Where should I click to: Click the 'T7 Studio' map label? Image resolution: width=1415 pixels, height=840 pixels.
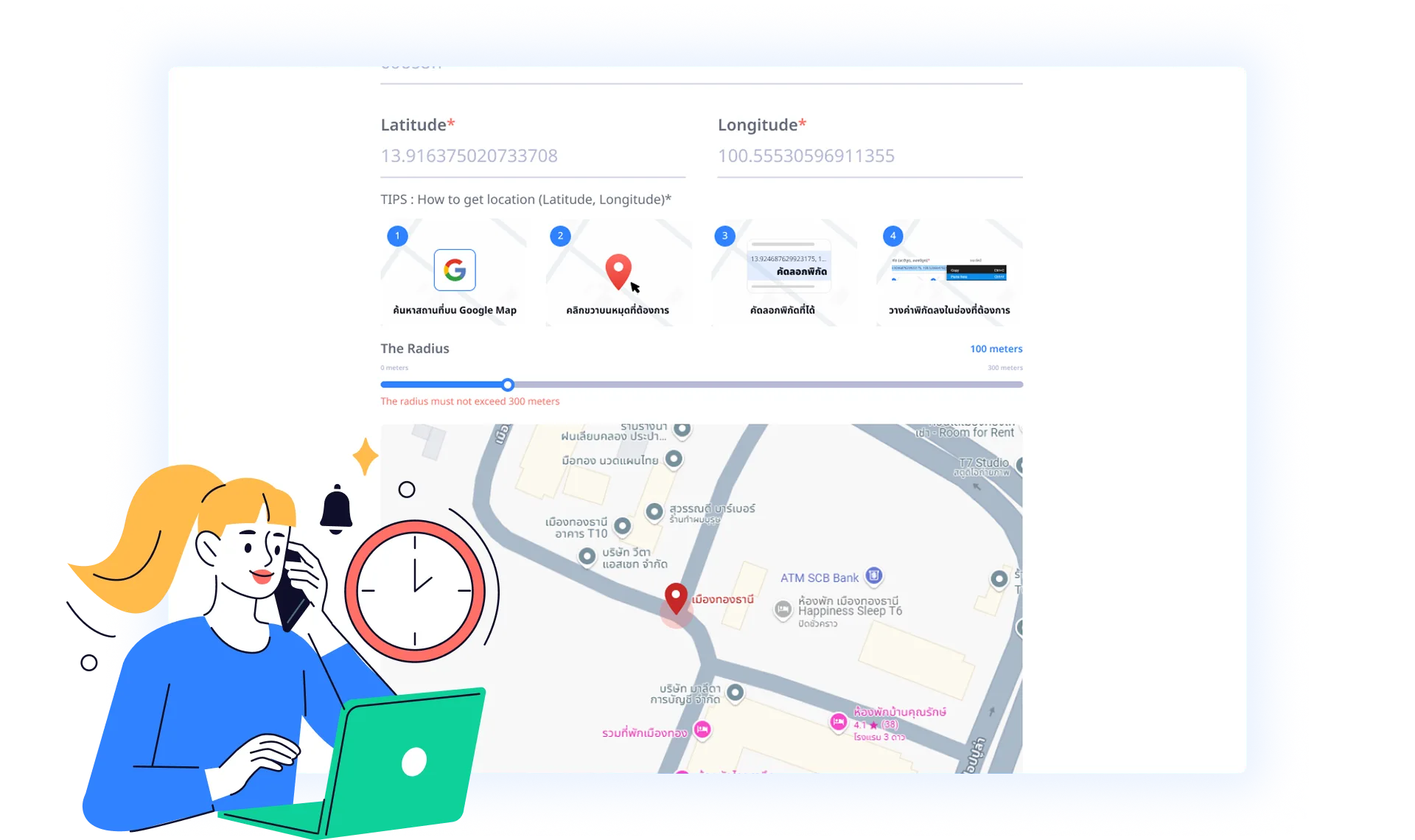984,462
